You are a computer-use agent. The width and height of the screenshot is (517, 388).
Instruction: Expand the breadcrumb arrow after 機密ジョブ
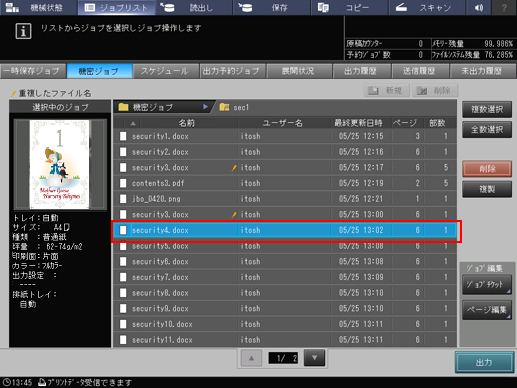coord(205,107)
